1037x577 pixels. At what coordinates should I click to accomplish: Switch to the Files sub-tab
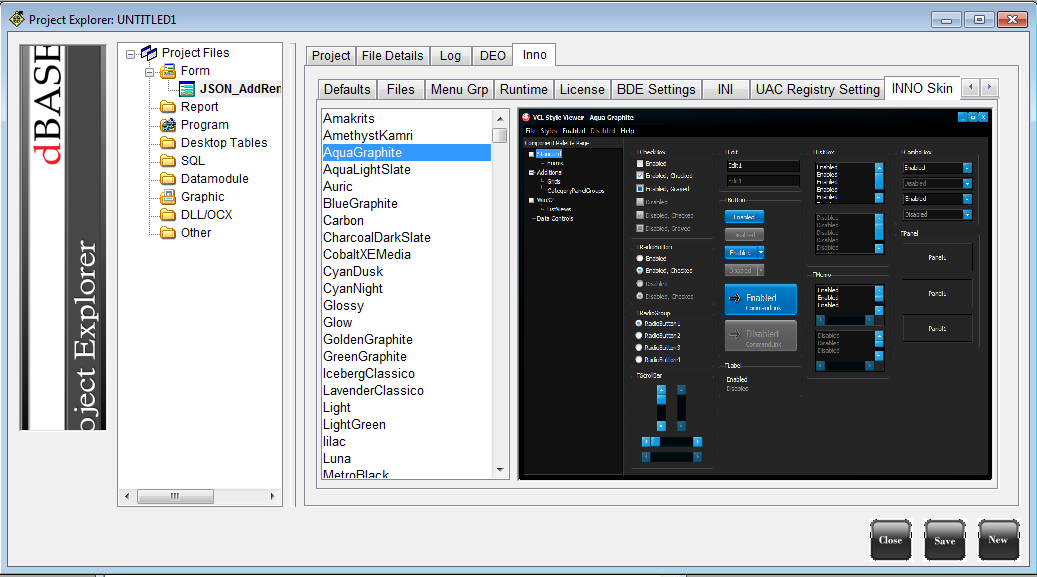(401, 89)
